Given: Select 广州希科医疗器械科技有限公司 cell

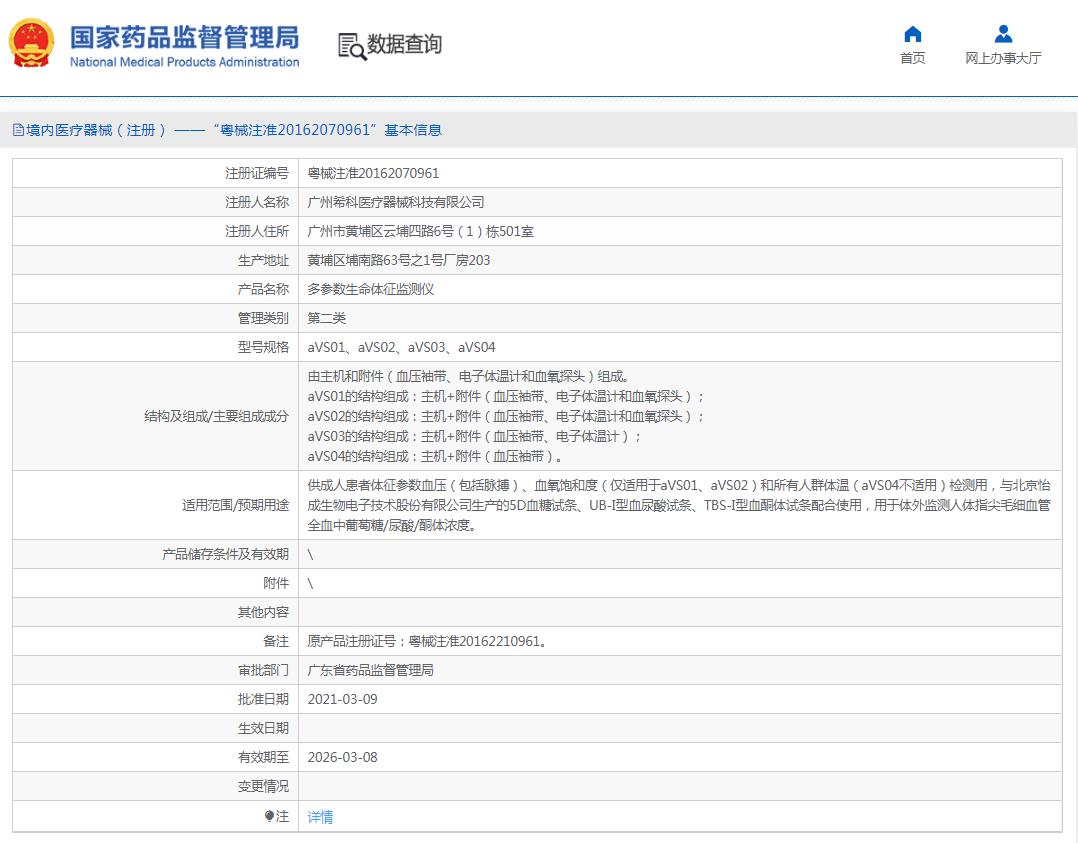Looking at the screenshot, I should pyautogui.click(x=396, y=202).
